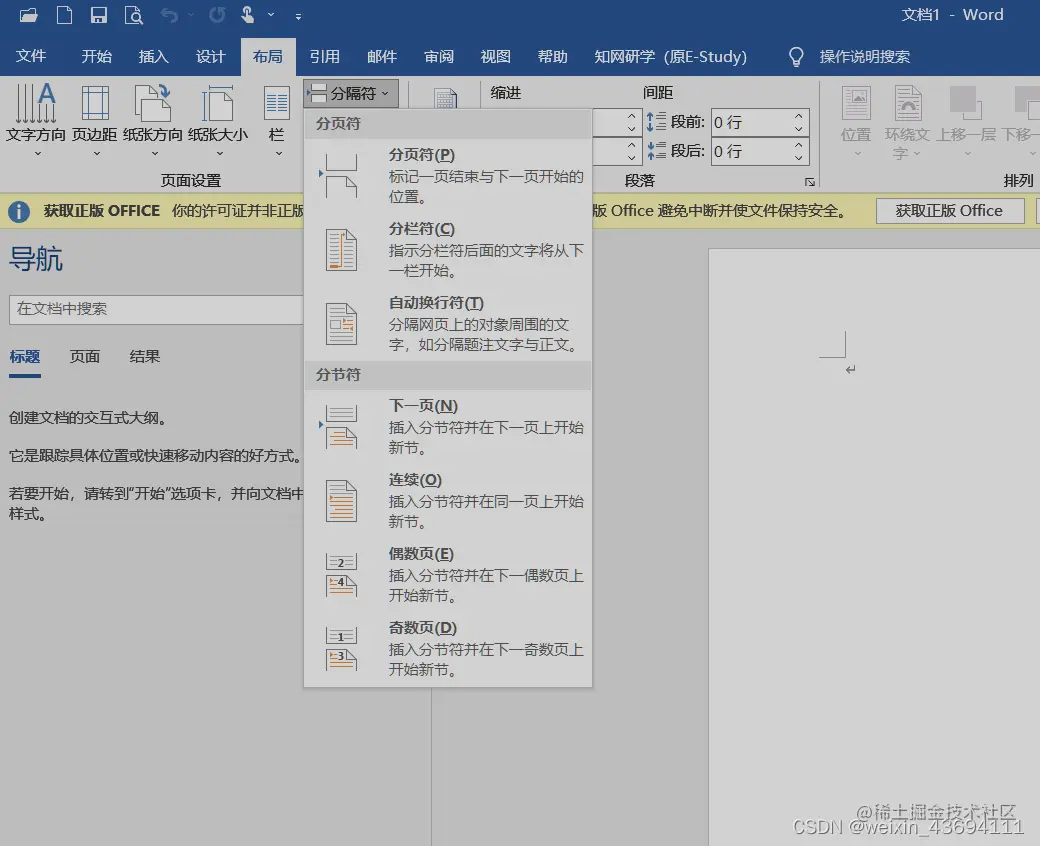The width and height of the screenshot is (1040, 846).
Task: Increase 段前 spacing with up arrow
Action: pos(799,115)
